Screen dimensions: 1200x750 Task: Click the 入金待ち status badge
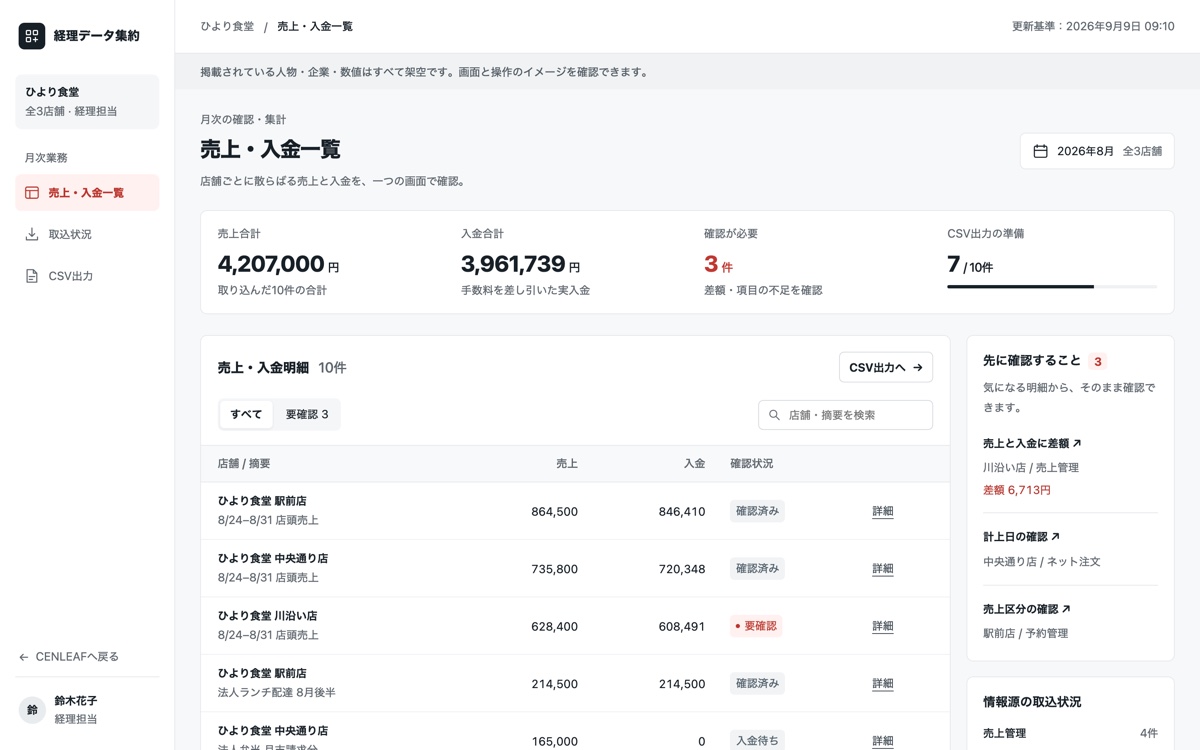(x=757, y=741)
